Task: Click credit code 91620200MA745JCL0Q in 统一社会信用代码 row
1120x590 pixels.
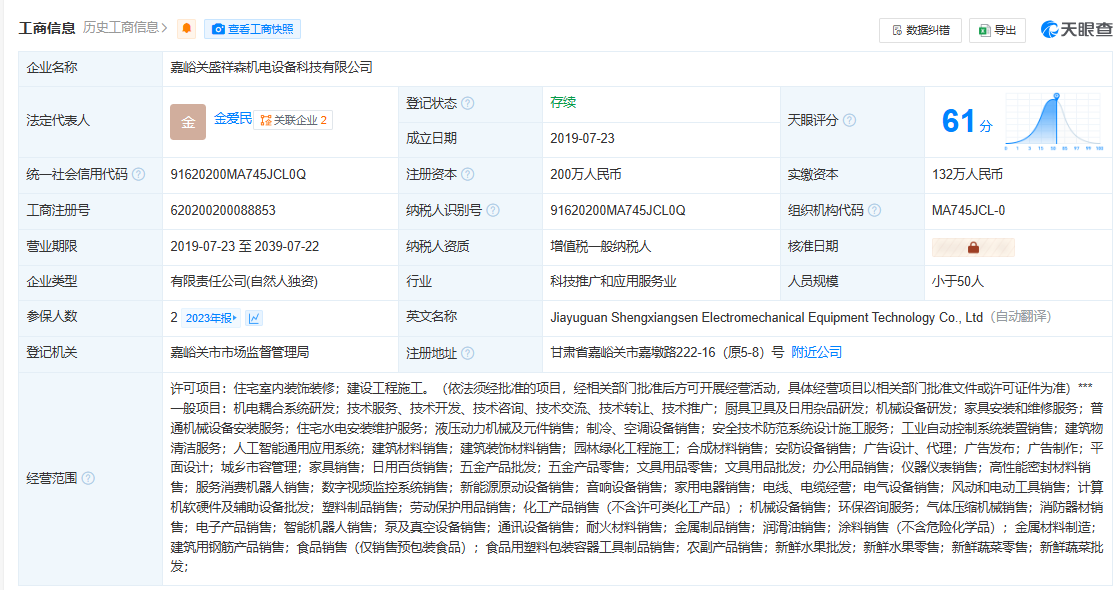Action: (238, 174)
